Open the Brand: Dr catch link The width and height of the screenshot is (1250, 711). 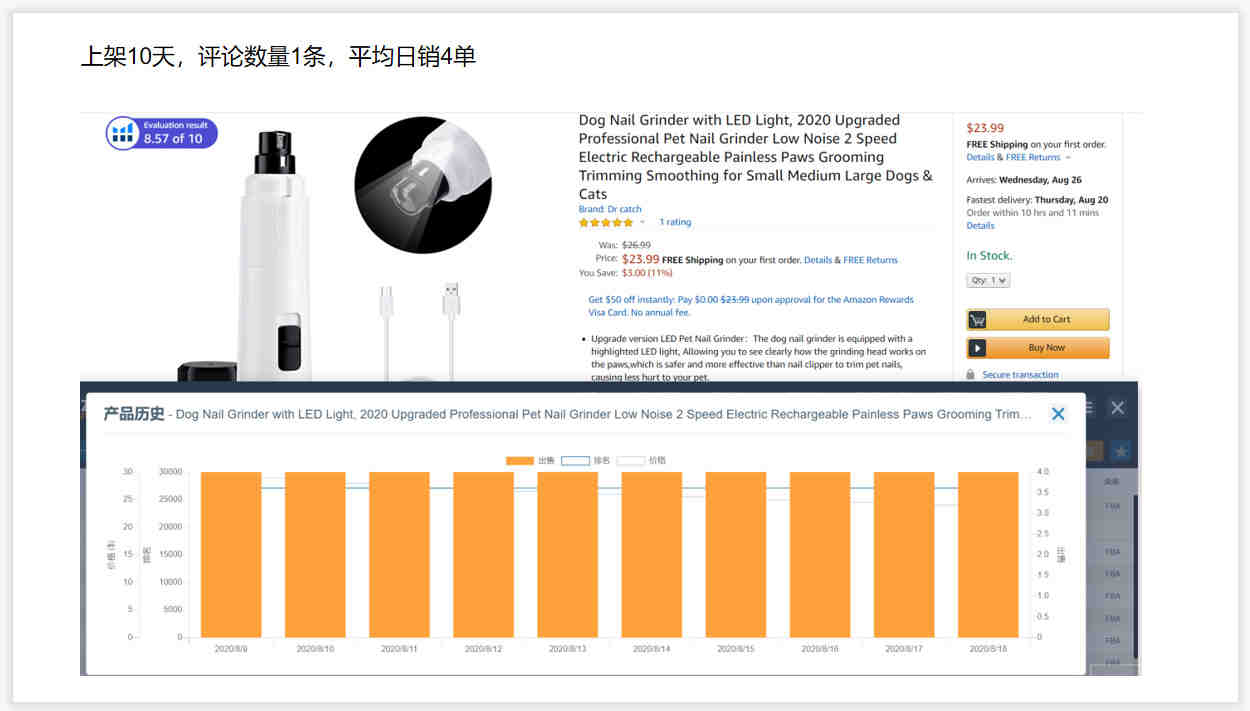[x=610, y=209]
